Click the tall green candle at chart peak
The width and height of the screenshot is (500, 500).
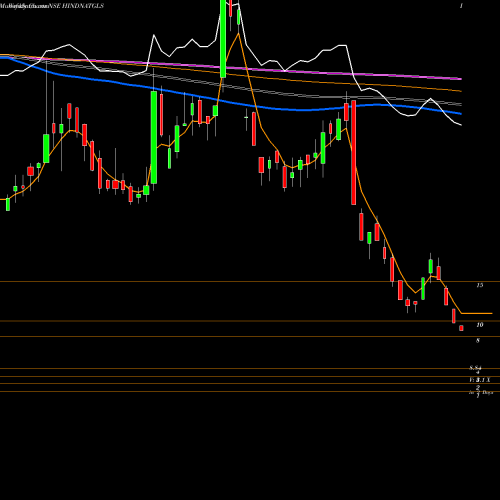(223, 39)
